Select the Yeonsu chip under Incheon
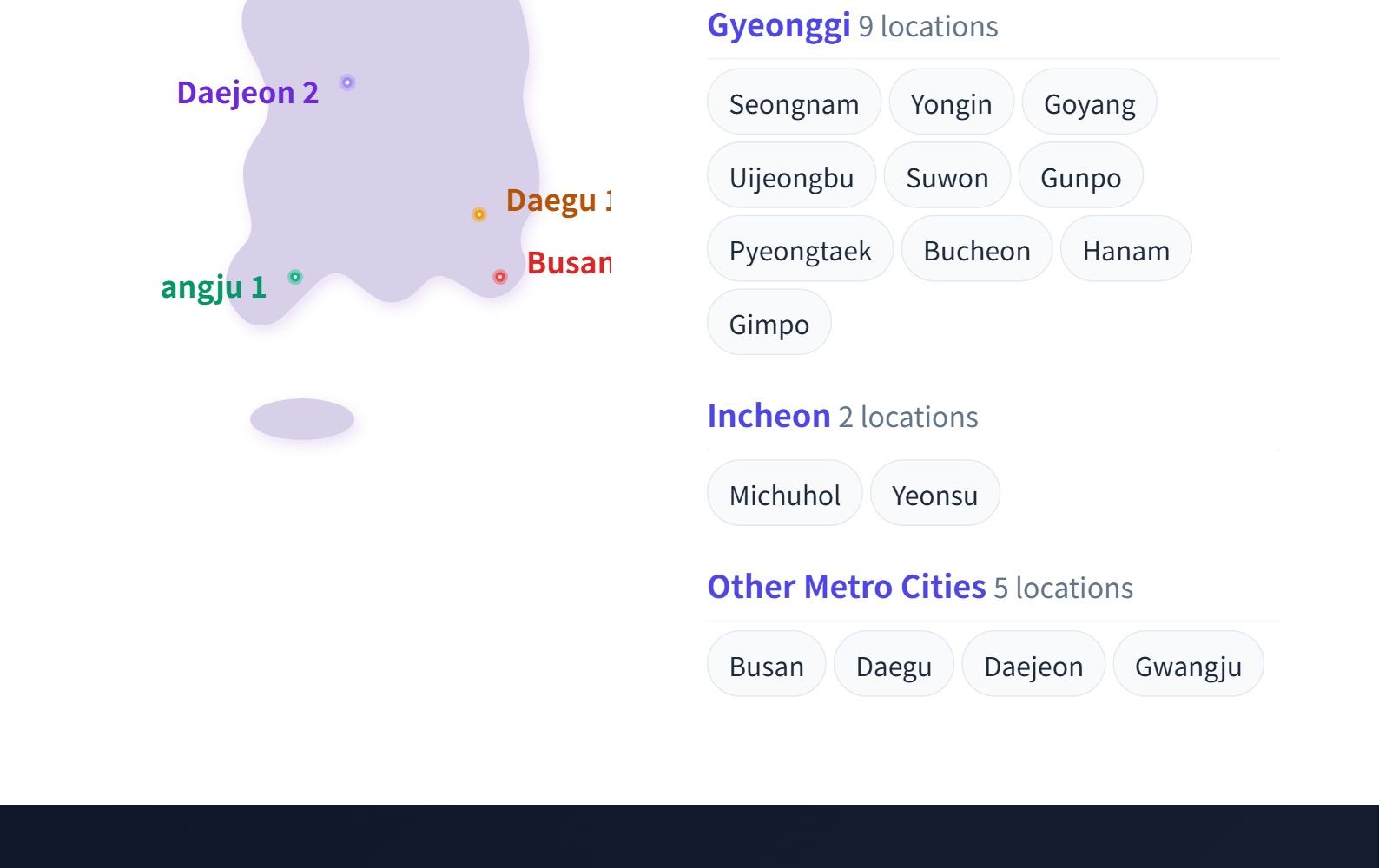1379x868 pixels. (x=934, y=494)
